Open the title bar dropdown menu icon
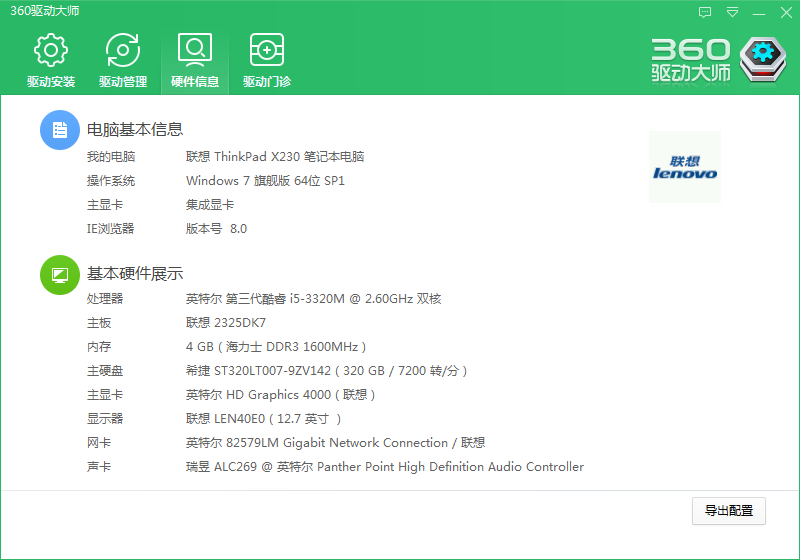 point(732,12)
